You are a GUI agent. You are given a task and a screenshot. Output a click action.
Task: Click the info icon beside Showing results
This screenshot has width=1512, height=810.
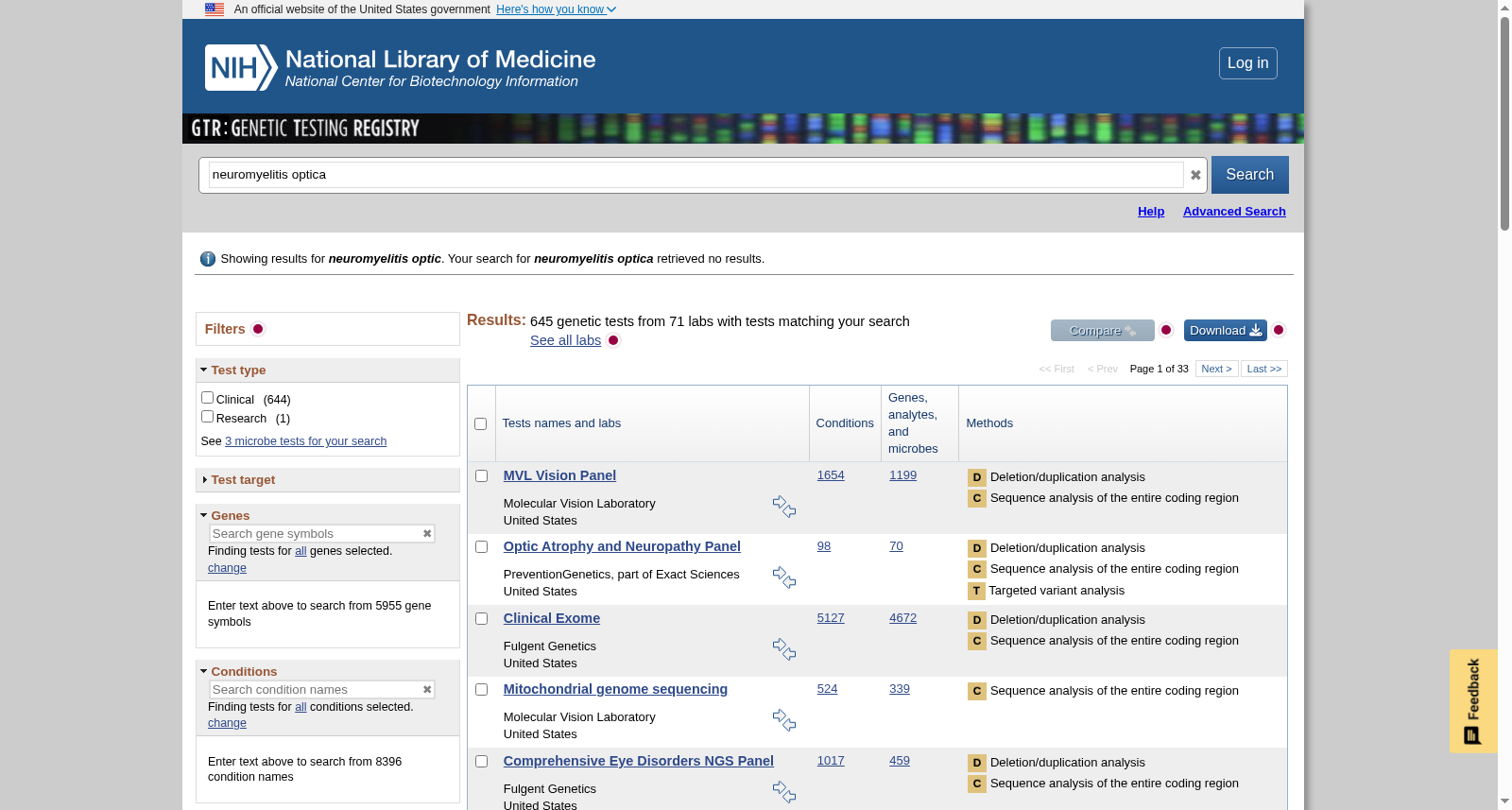click(208, 259)
